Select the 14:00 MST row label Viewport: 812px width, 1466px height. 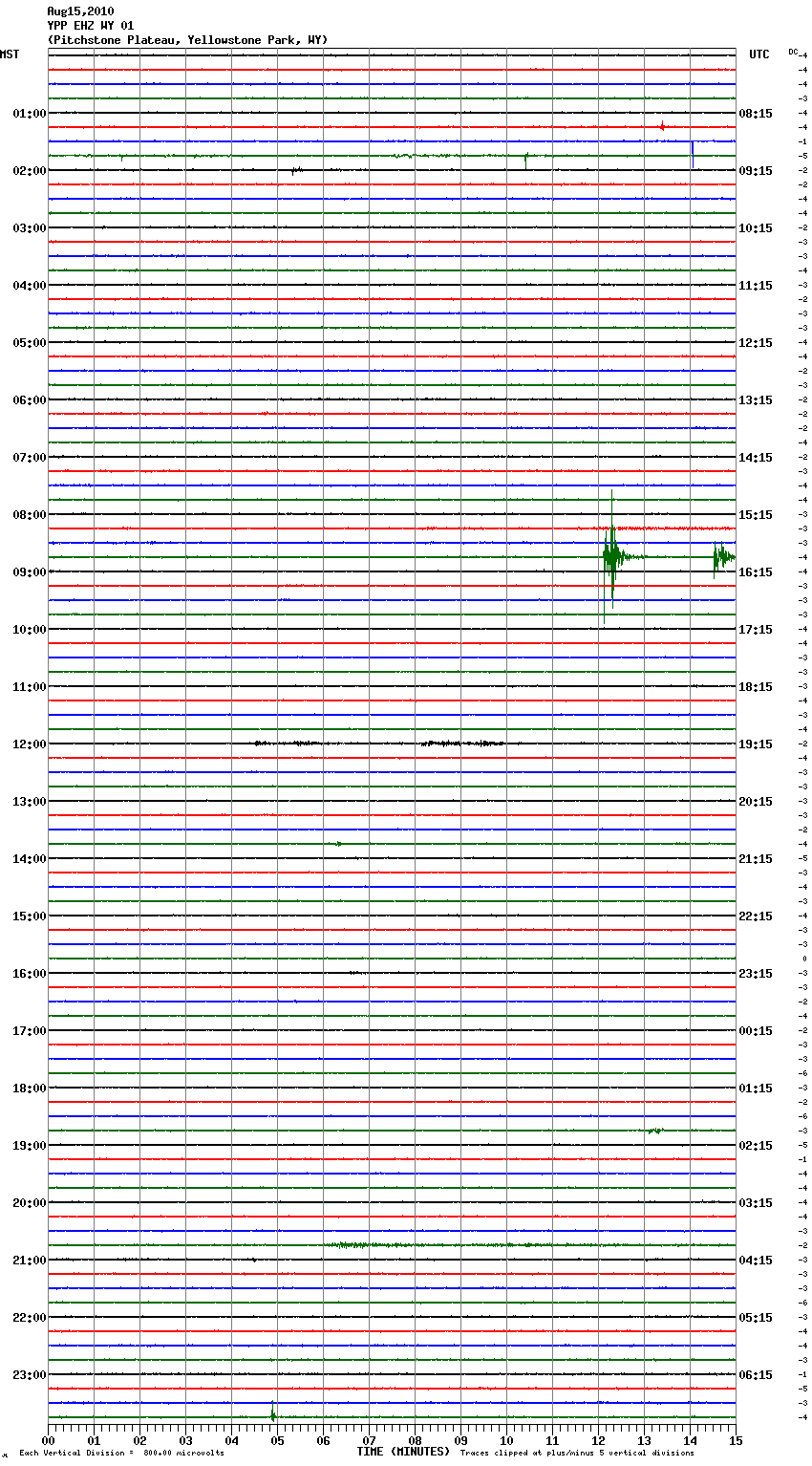[30, 859]
